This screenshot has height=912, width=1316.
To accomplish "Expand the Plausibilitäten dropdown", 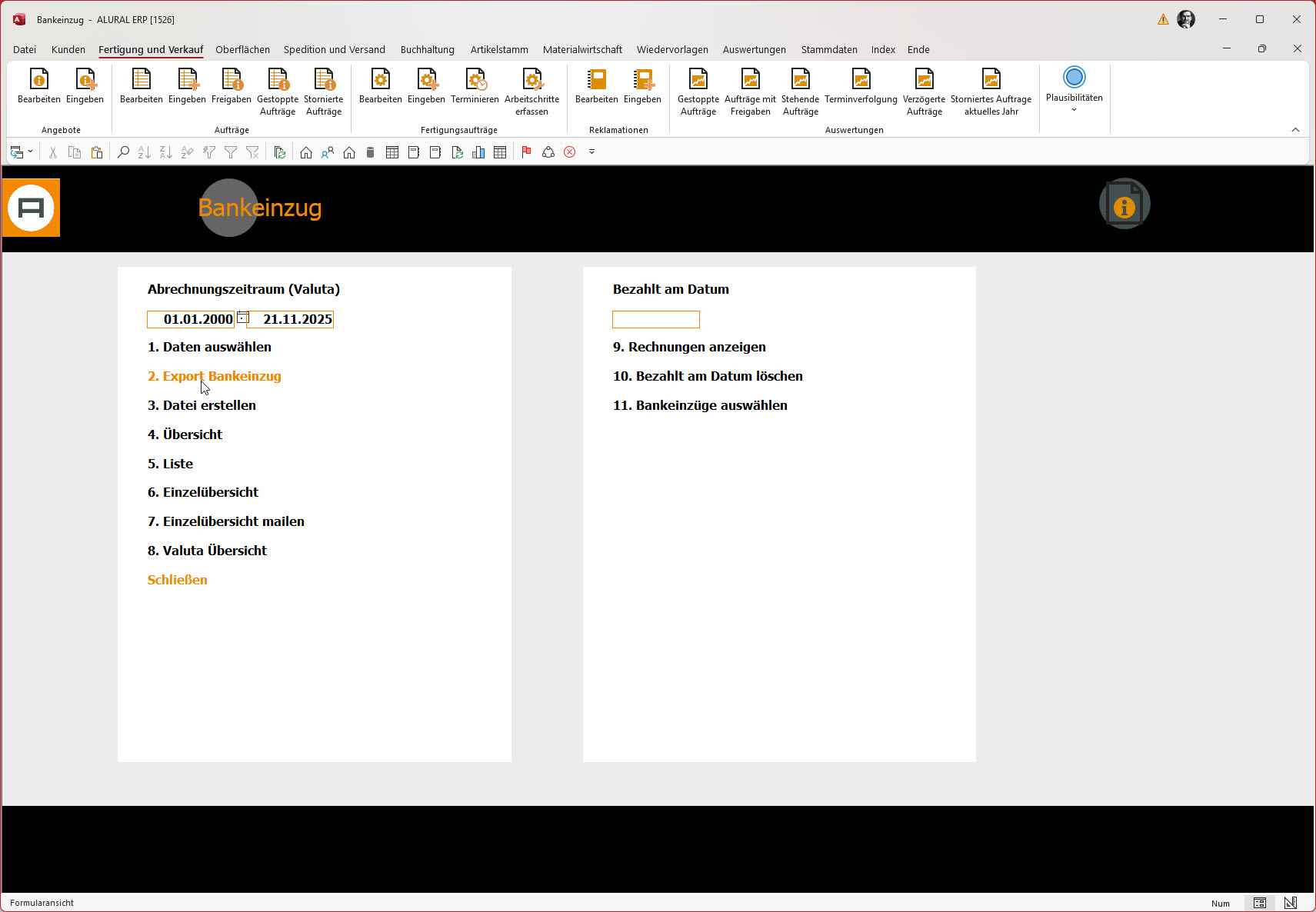I will click(x=1074, y=109).
